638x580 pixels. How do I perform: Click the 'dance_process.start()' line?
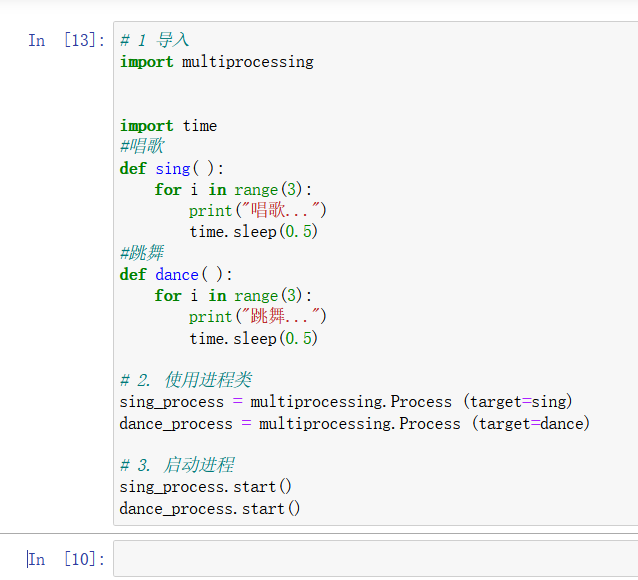click(x=210, y=508)
